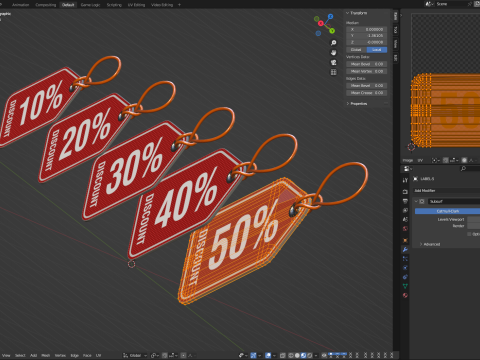Open the Mesh menu in viewport header

(46, 355)
